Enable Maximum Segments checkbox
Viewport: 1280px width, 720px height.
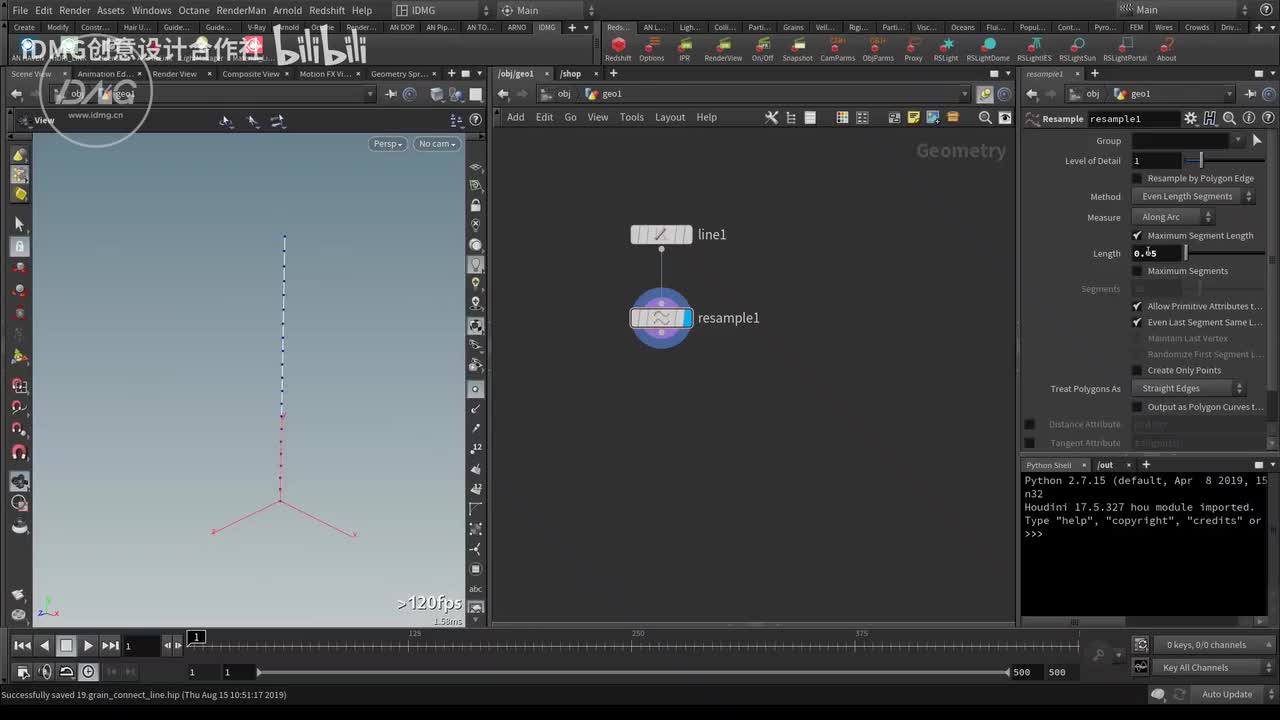[1137, 271]
